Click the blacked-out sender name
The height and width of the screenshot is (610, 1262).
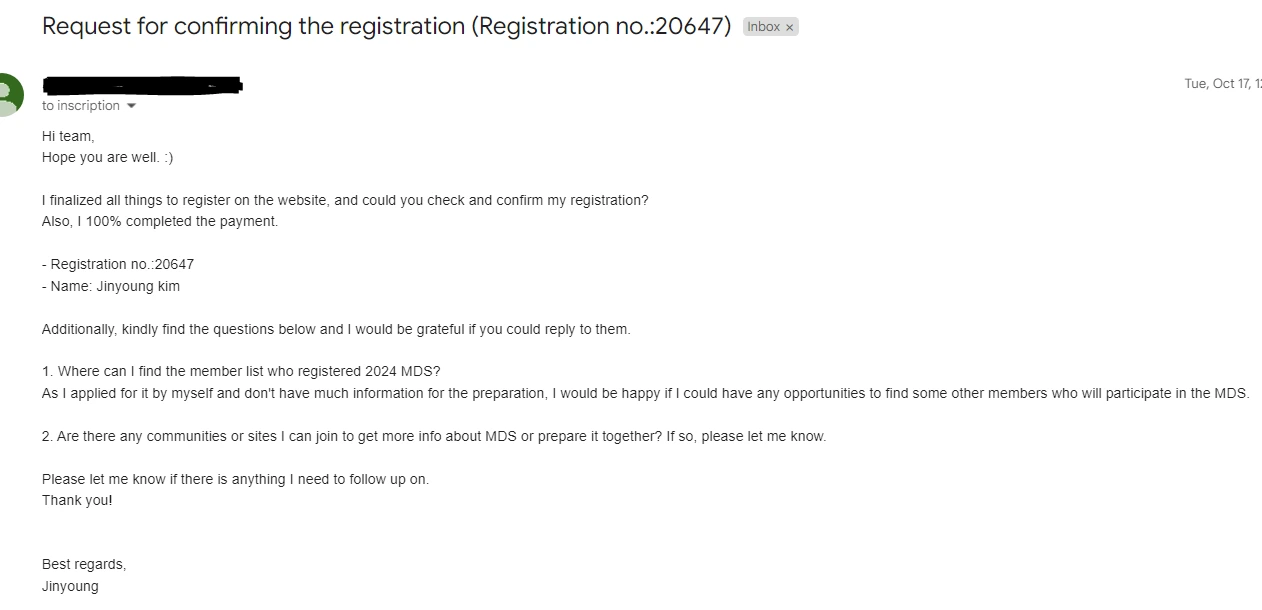tap(143, 85)
